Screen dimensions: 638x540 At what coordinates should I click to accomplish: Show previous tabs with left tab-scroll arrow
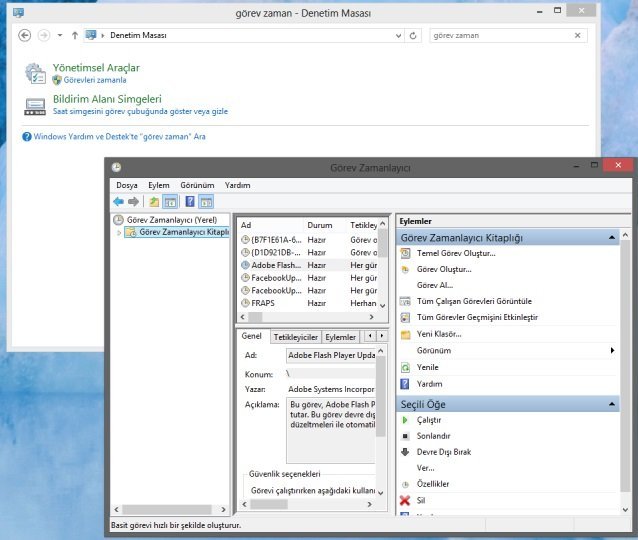pyautogui.click(x=370, y=336)
